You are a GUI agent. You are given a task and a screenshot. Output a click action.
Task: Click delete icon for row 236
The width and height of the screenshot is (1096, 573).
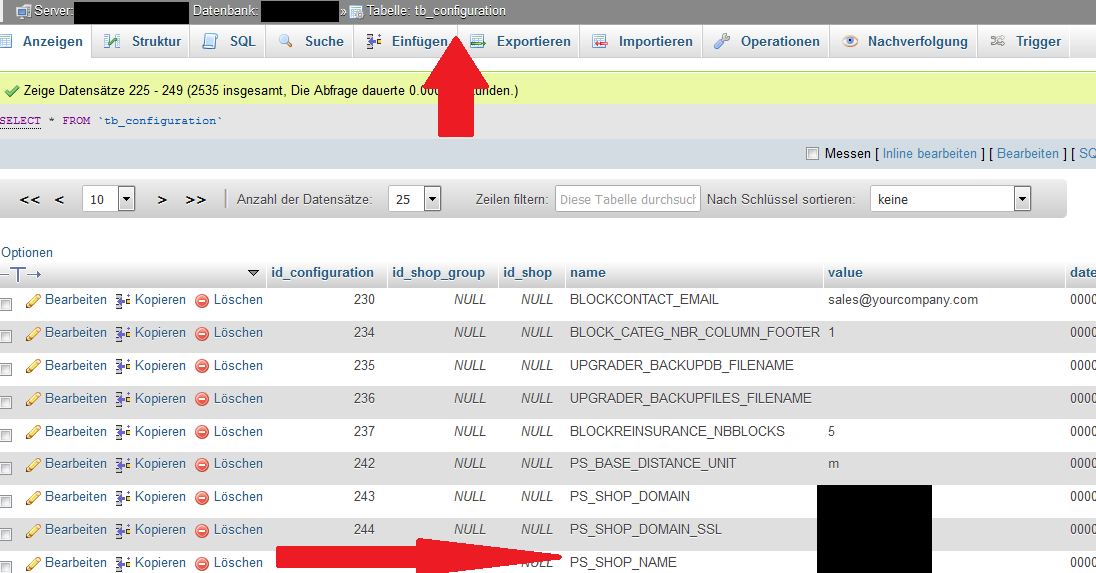tap(202, 400)
